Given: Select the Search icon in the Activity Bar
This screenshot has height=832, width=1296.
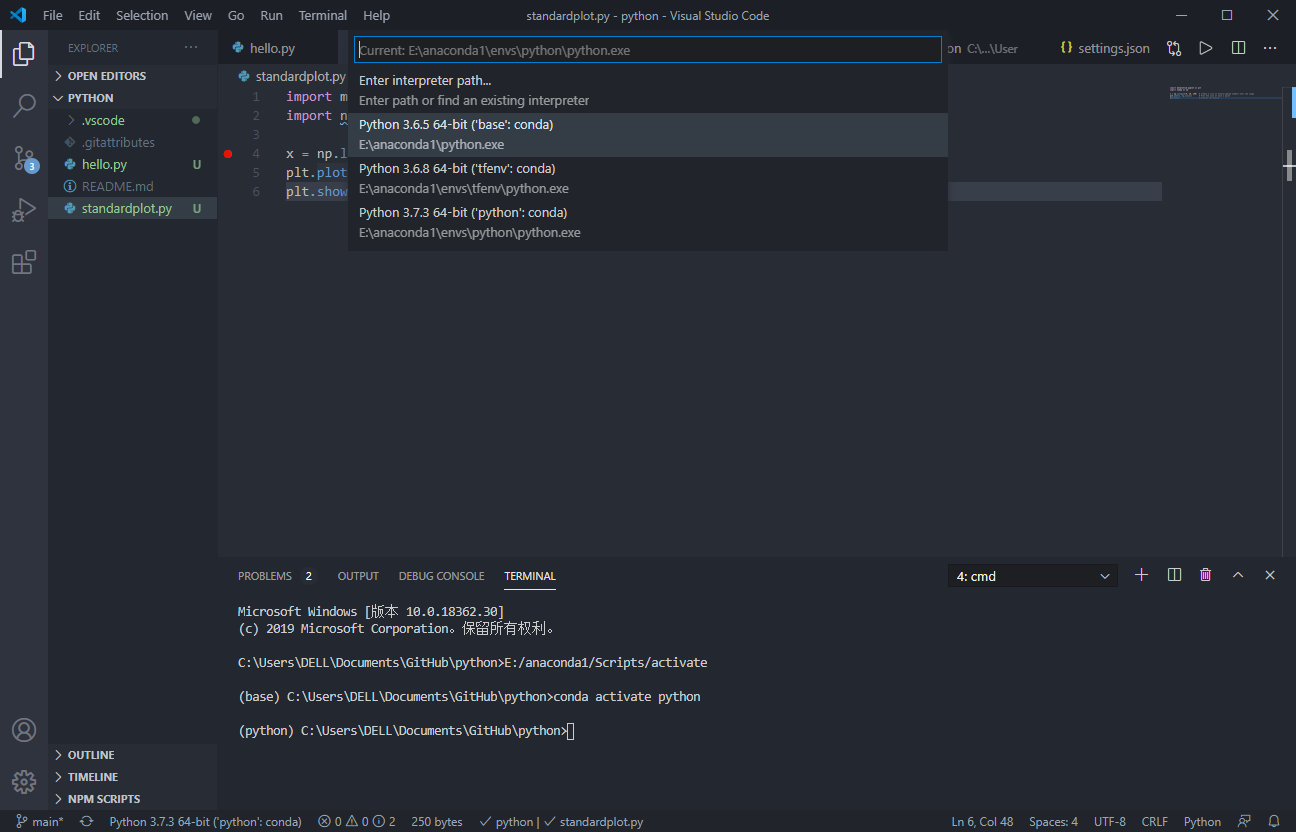Looking at the screenshot, I should (x=24, y=106).
